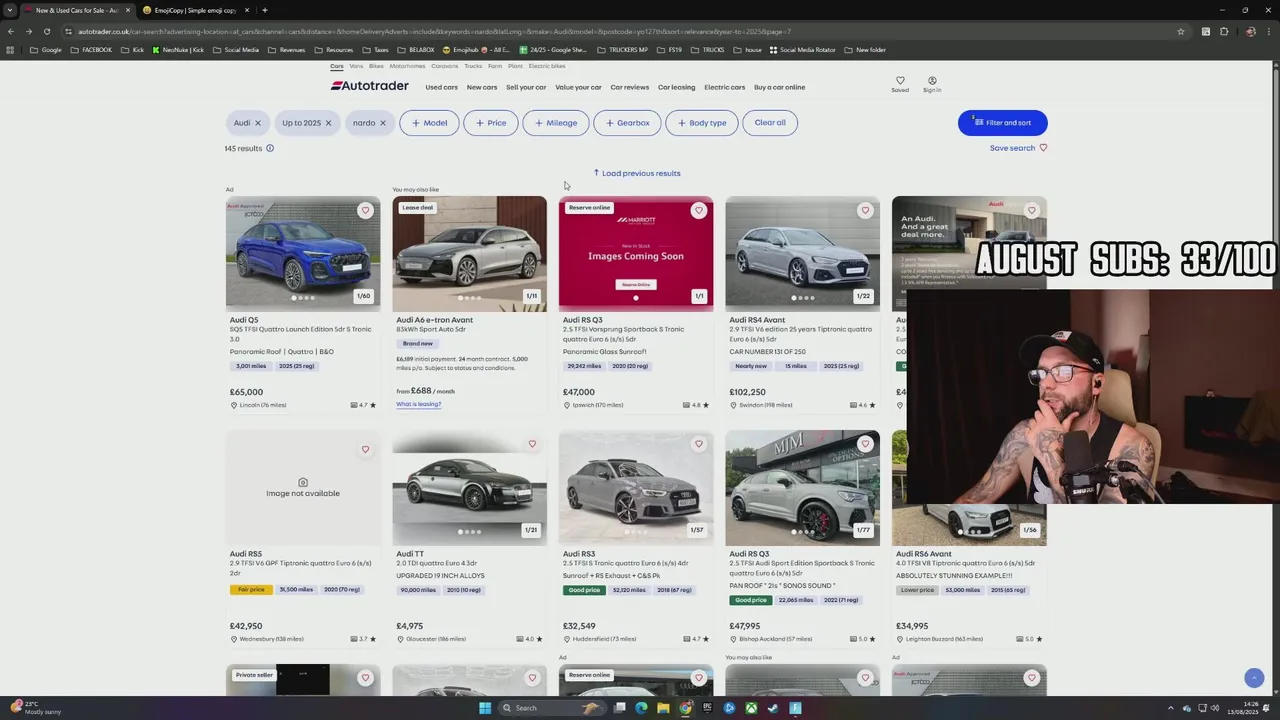The image size is (1280, 720).
Task: Favourite the Audi TT listing
Action: point(532,444)
